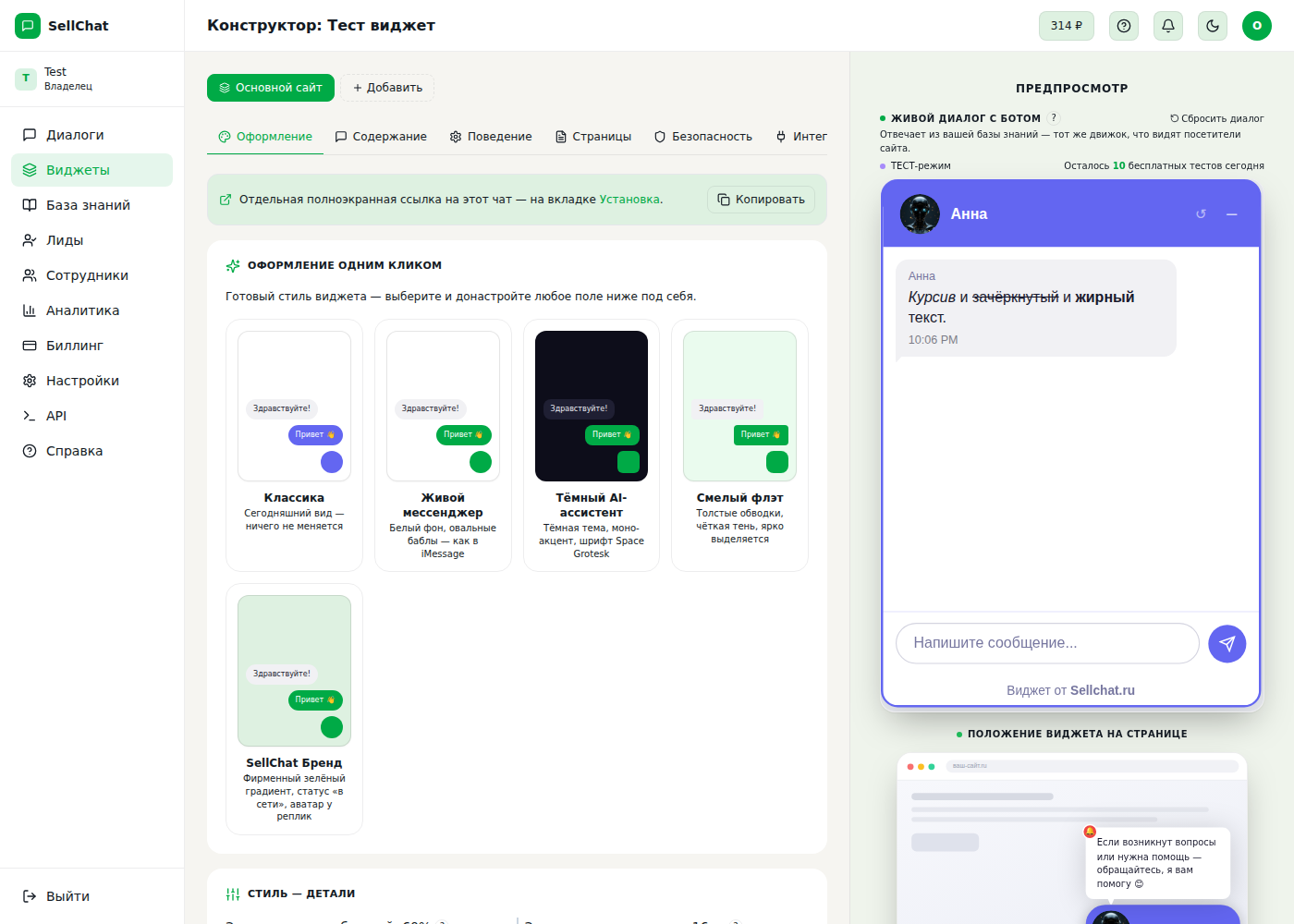
Task: Click the Установка link
Action: 629,200
